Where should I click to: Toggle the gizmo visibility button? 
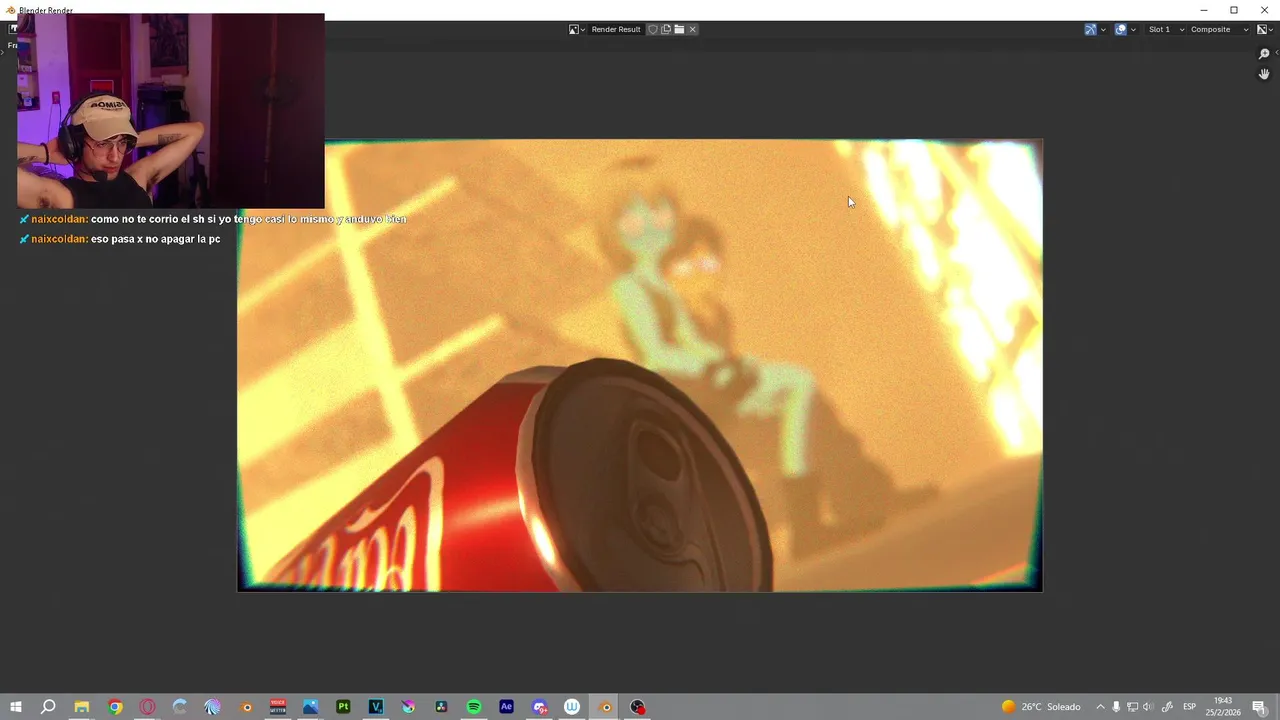1090,29
